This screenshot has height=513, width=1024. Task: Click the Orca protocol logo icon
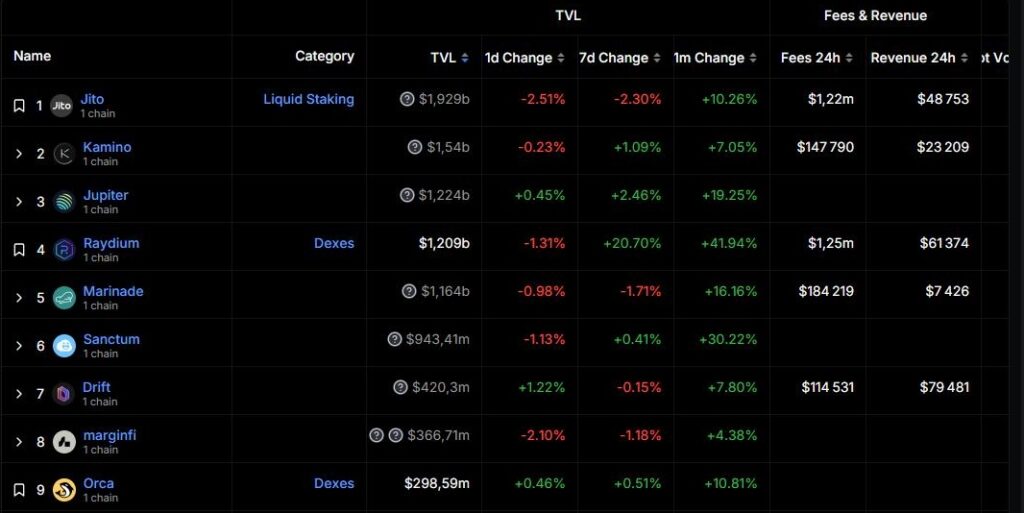(64, 490)
